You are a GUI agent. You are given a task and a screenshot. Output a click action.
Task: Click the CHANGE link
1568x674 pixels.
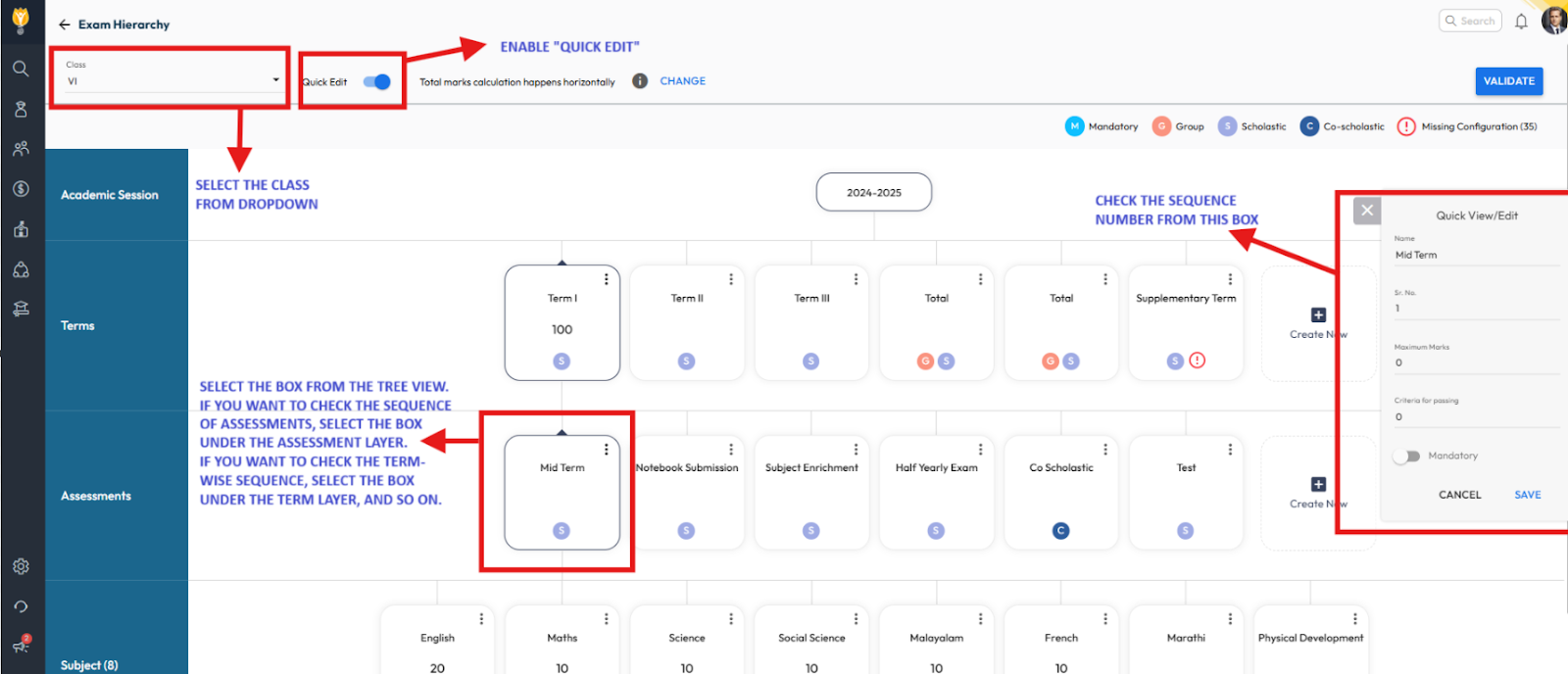682,81
